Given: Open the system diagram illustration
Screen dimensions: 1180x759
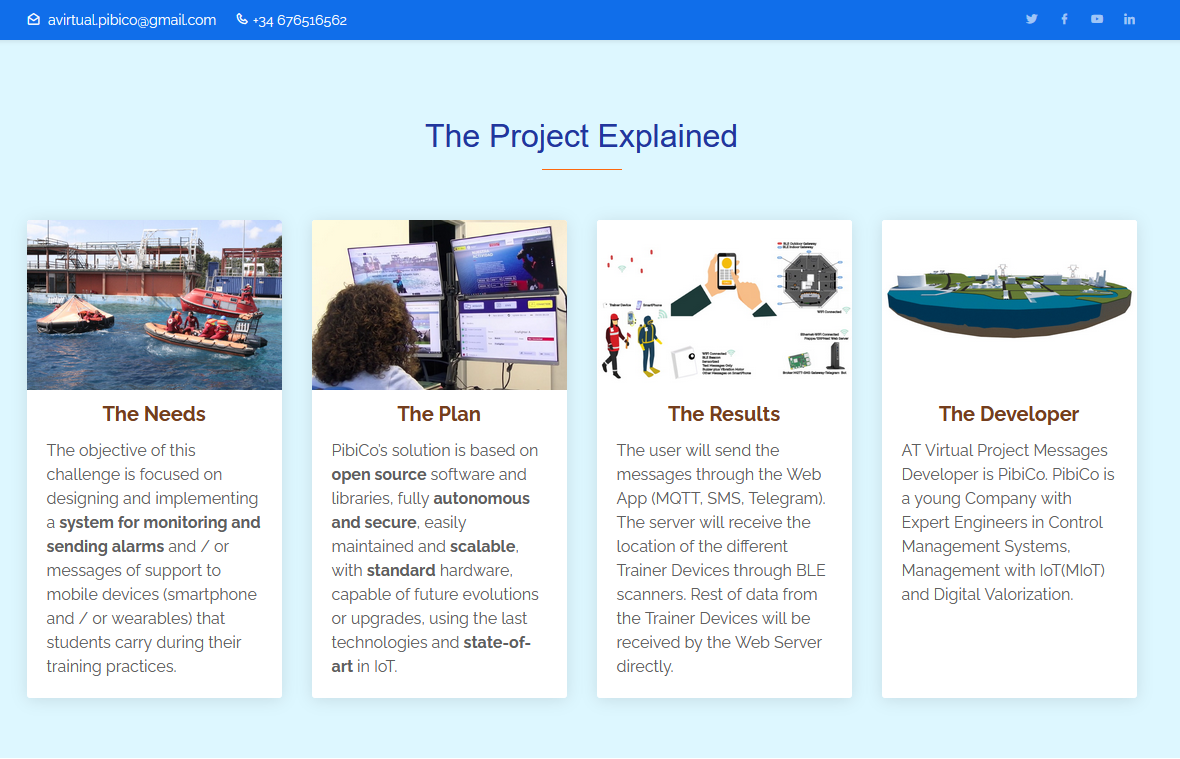Looking at the screenshot, I should [x=725, y=305].
